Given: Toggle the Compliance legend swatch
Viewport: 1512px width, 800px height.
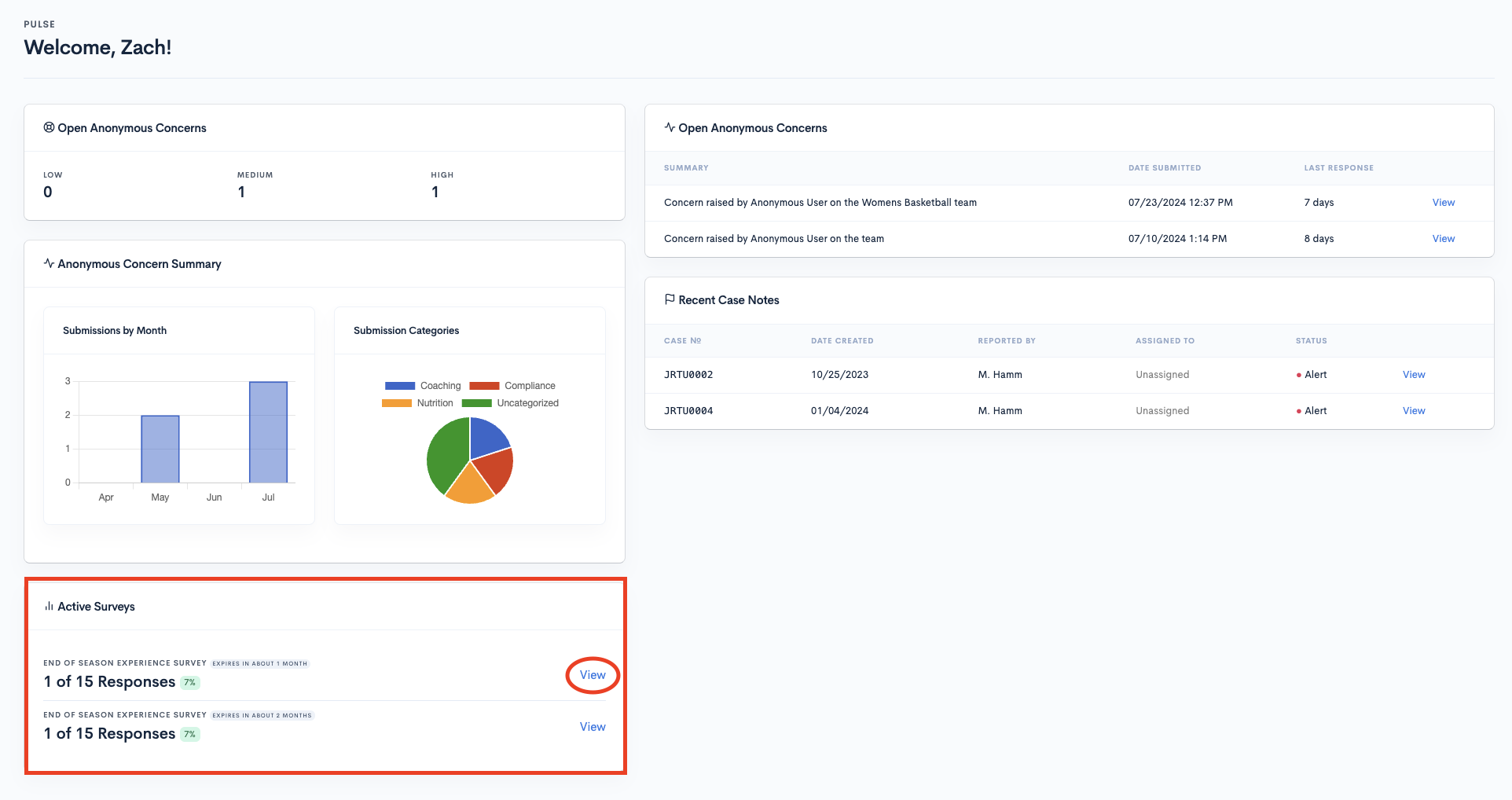Looking at the screenshot, I should (484, 386).
